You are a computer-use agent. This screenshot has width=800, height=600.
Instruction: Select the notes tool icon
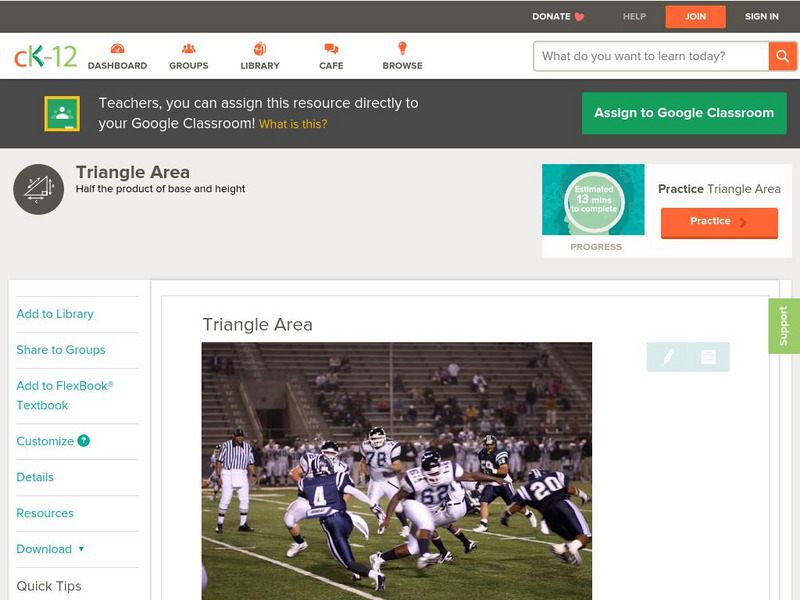708,357
